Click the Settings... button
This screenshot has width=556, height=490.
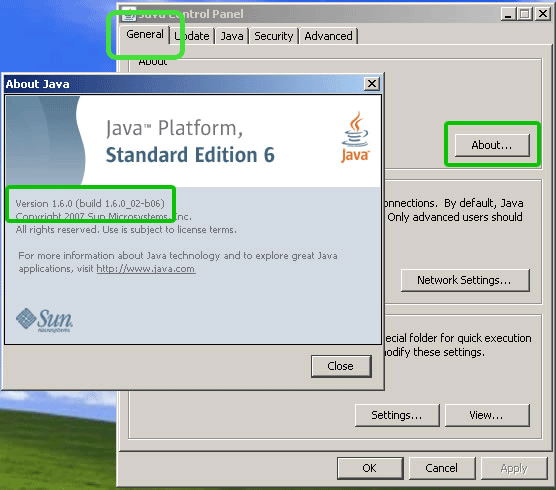[397, 415]
